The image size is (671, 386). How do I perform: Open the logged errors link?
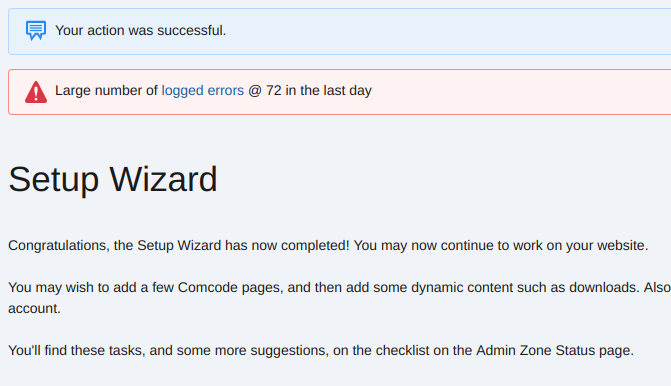click(202, 91)
